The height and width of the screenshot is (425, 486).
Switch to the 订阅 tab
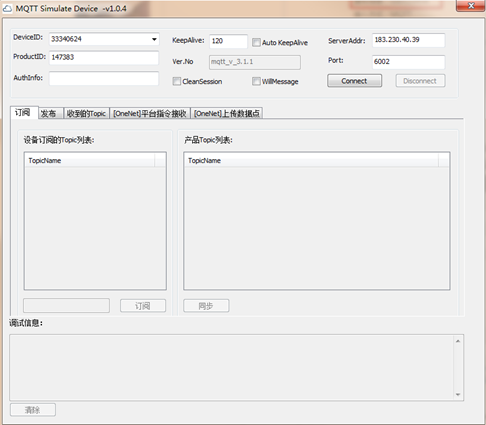[24, 112]
